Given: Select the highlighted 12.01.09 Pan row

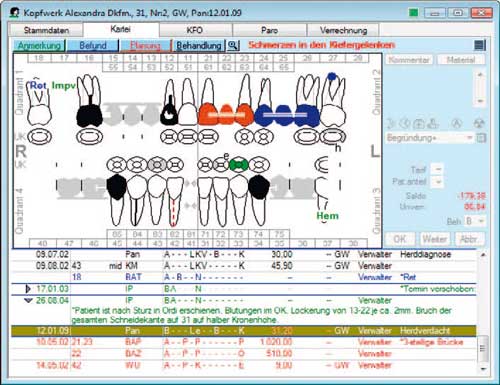Looking at the screenshot, I should click(x=244, y=331).
